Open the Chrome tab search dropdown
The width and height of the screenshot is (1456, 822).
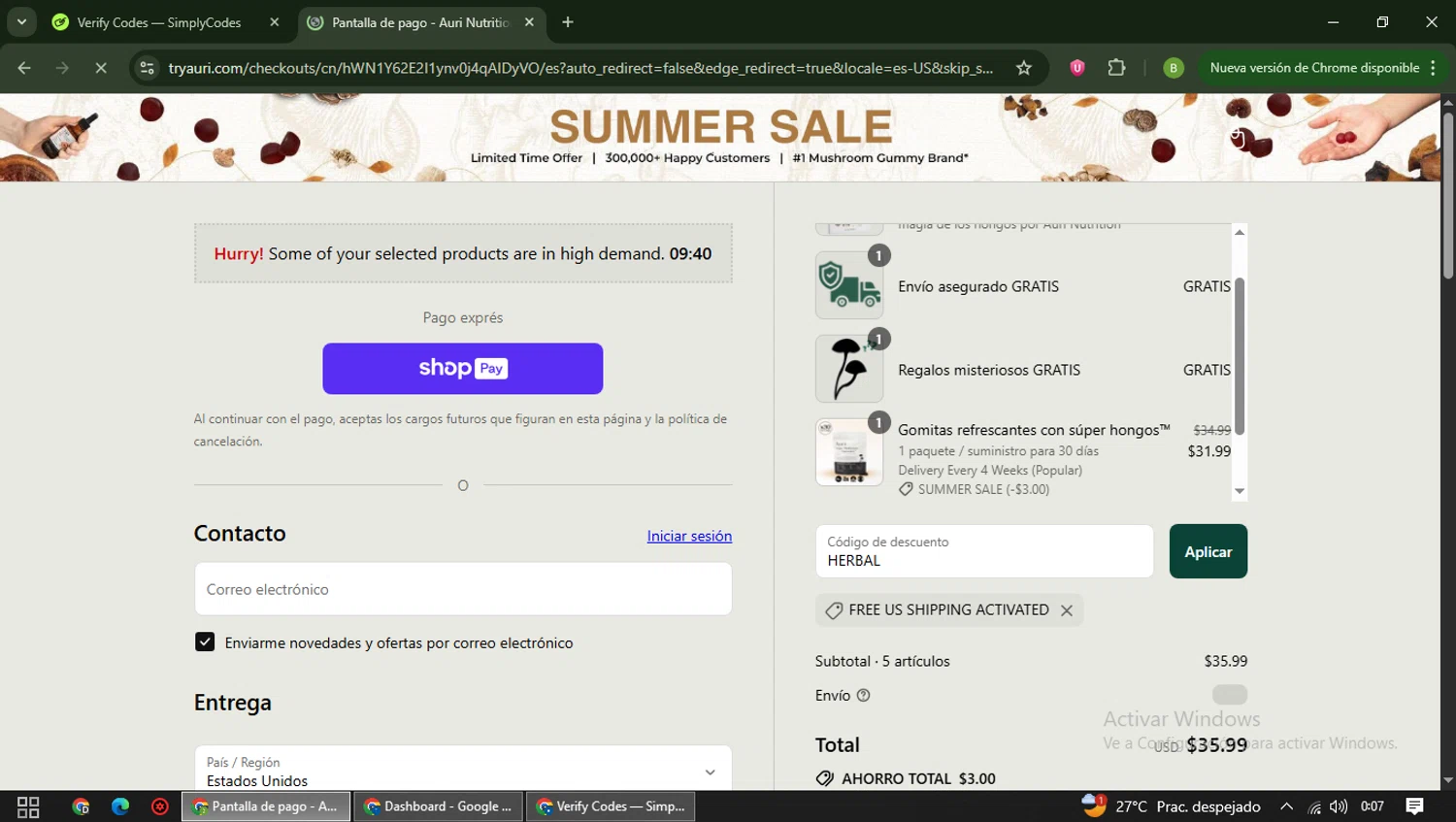pos(21,21)
